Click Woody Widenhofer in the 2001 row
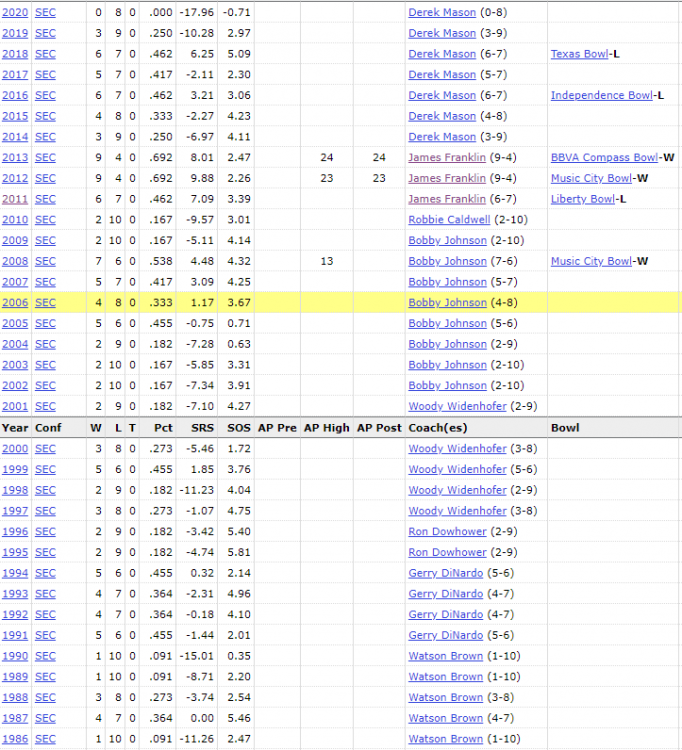 point(457,406)
